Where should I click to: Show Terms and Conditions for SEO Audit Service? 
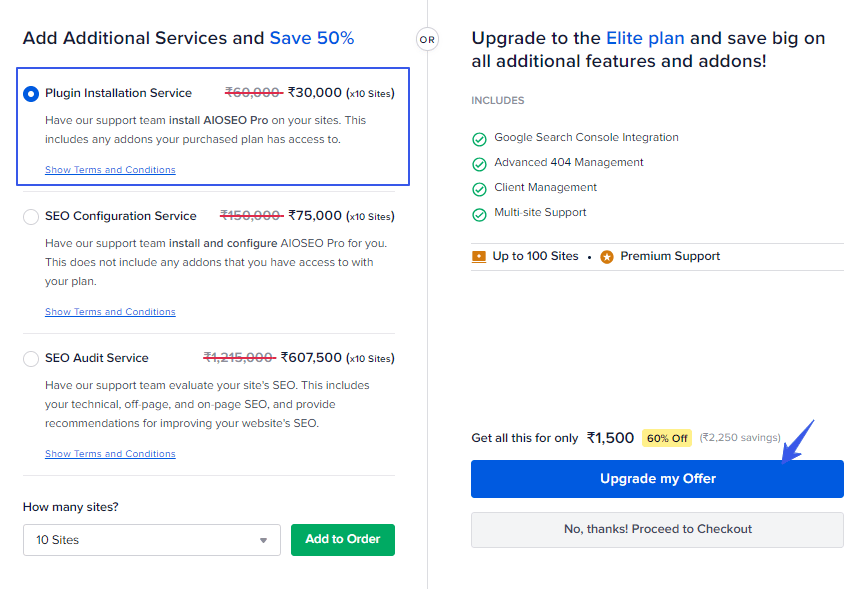pos(110,454)
